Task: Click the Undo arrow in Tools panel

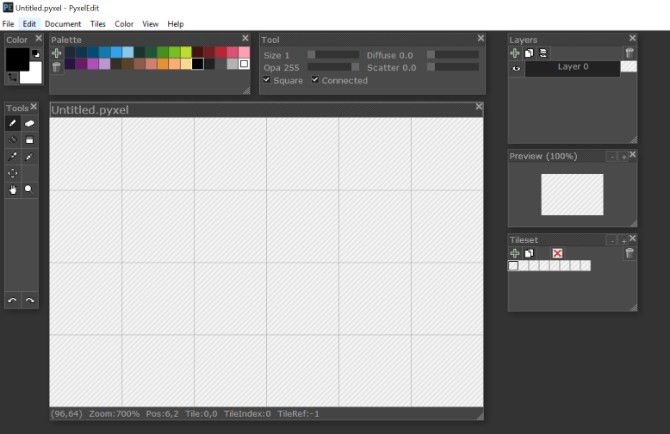Action: click(12, 300)
